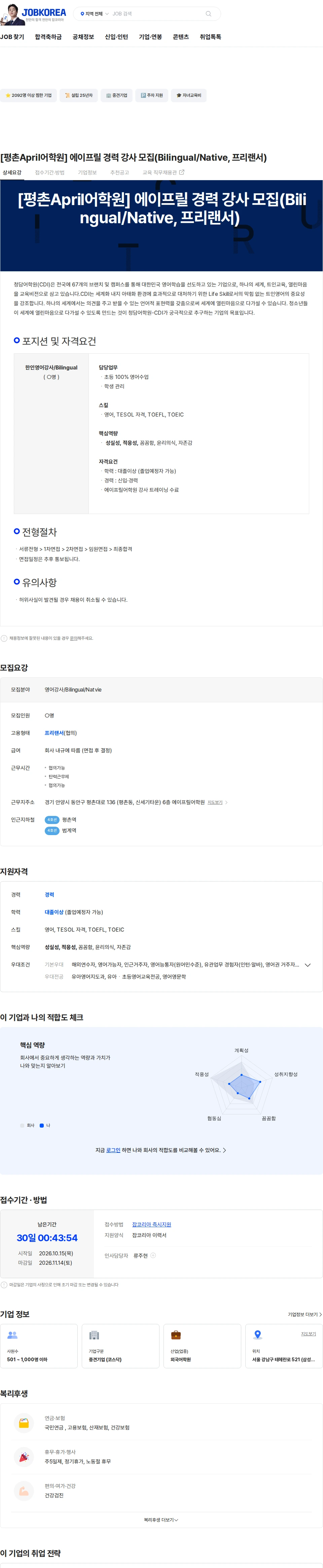
Task: Click the 위치 map pin icon
Action: [258, 1335]
